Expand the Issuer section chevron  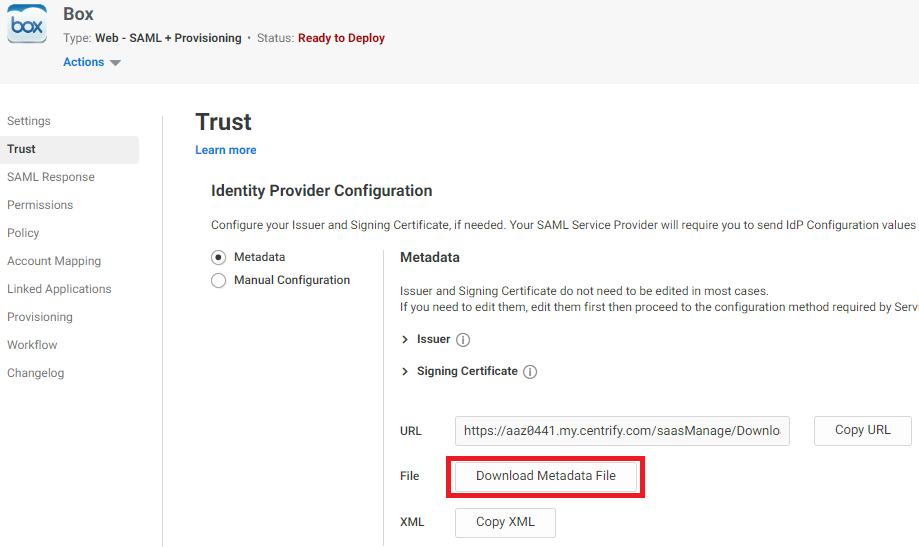coord(404,339)
